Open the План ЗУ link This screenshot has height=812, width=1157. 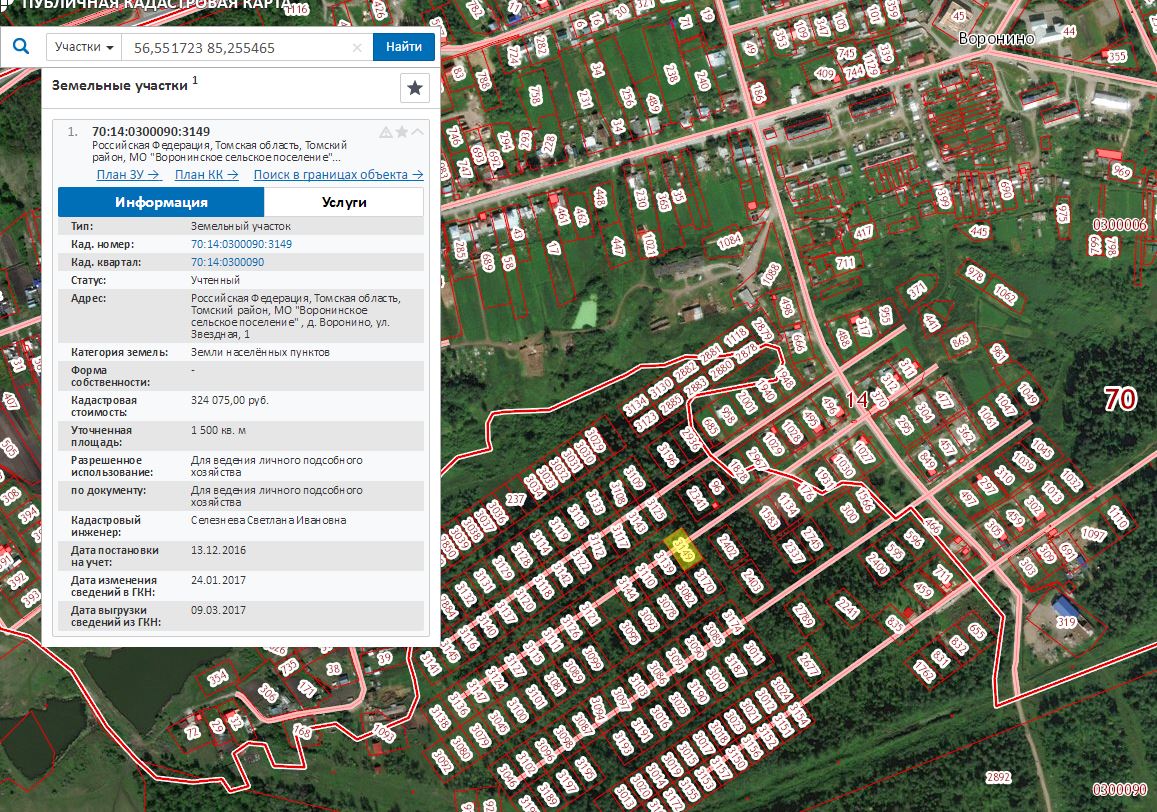[128, 174]
